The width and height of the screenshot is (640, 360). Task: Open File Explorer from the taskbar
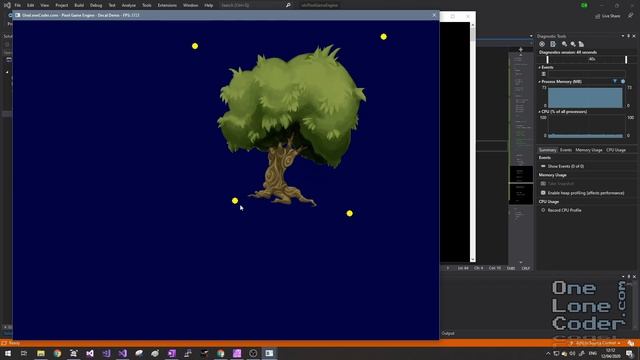pyautogui.click(x=41, y=353)
